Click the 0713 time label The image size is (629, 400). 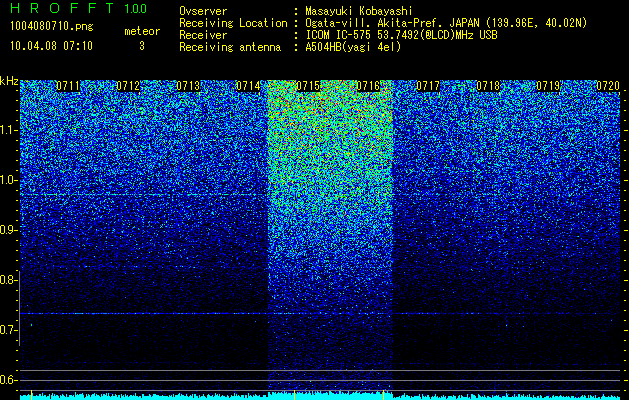pyautogui.click(x=188, y=86)
